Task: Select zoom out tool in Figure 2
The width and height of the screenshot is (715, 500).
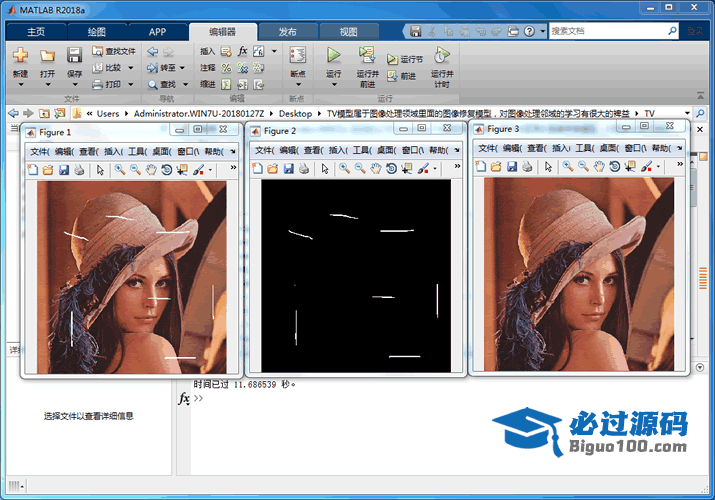Action: (360, 169)
